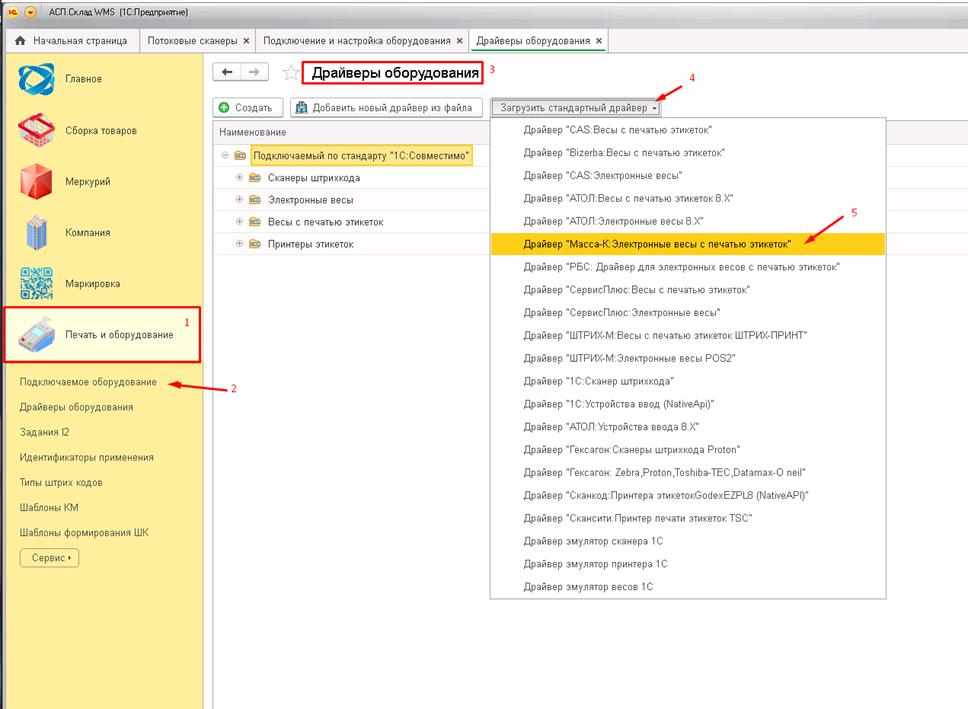Choose Драйвер 1С:Устройства ввод (NativeApi)
Viewport: 968px width, 709px height.
coord(688,405)
